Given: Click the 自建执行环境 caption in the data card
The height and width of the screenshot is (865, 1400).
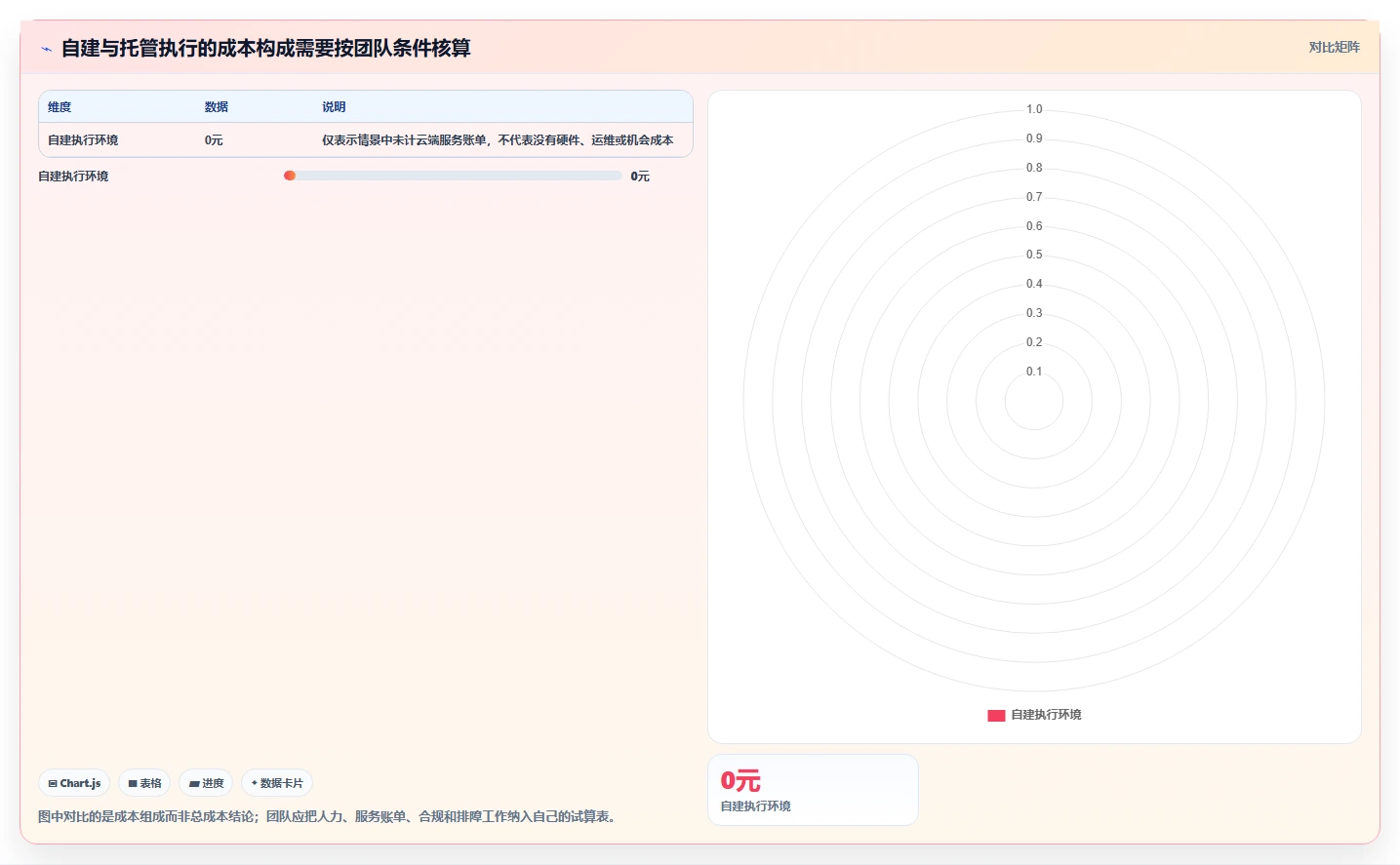Looking at the screenshot, I should 756,806.
